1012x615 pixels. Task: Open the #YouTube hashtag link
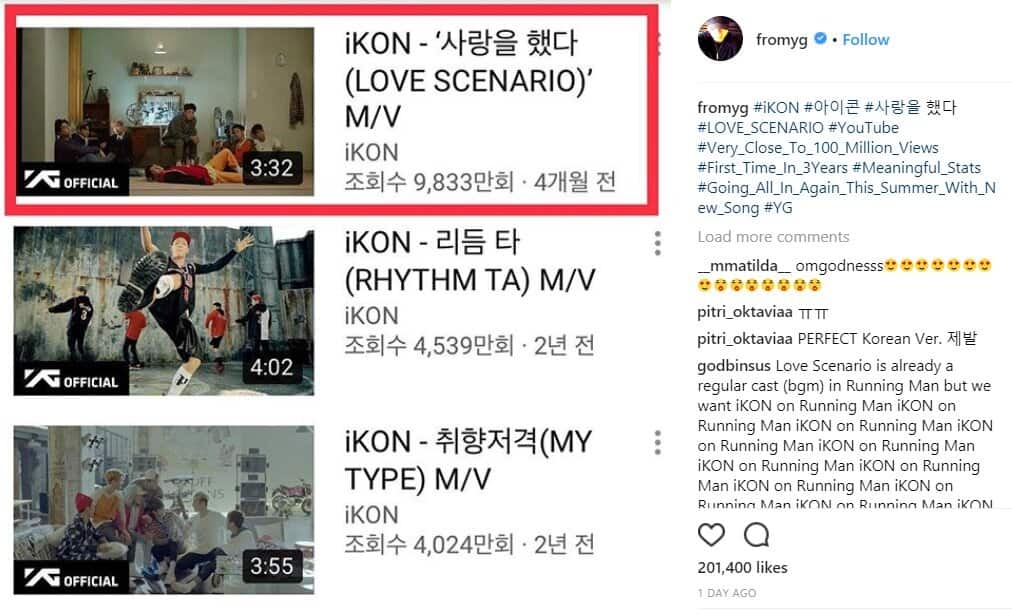pyautogui.click(x=864, y=128)
